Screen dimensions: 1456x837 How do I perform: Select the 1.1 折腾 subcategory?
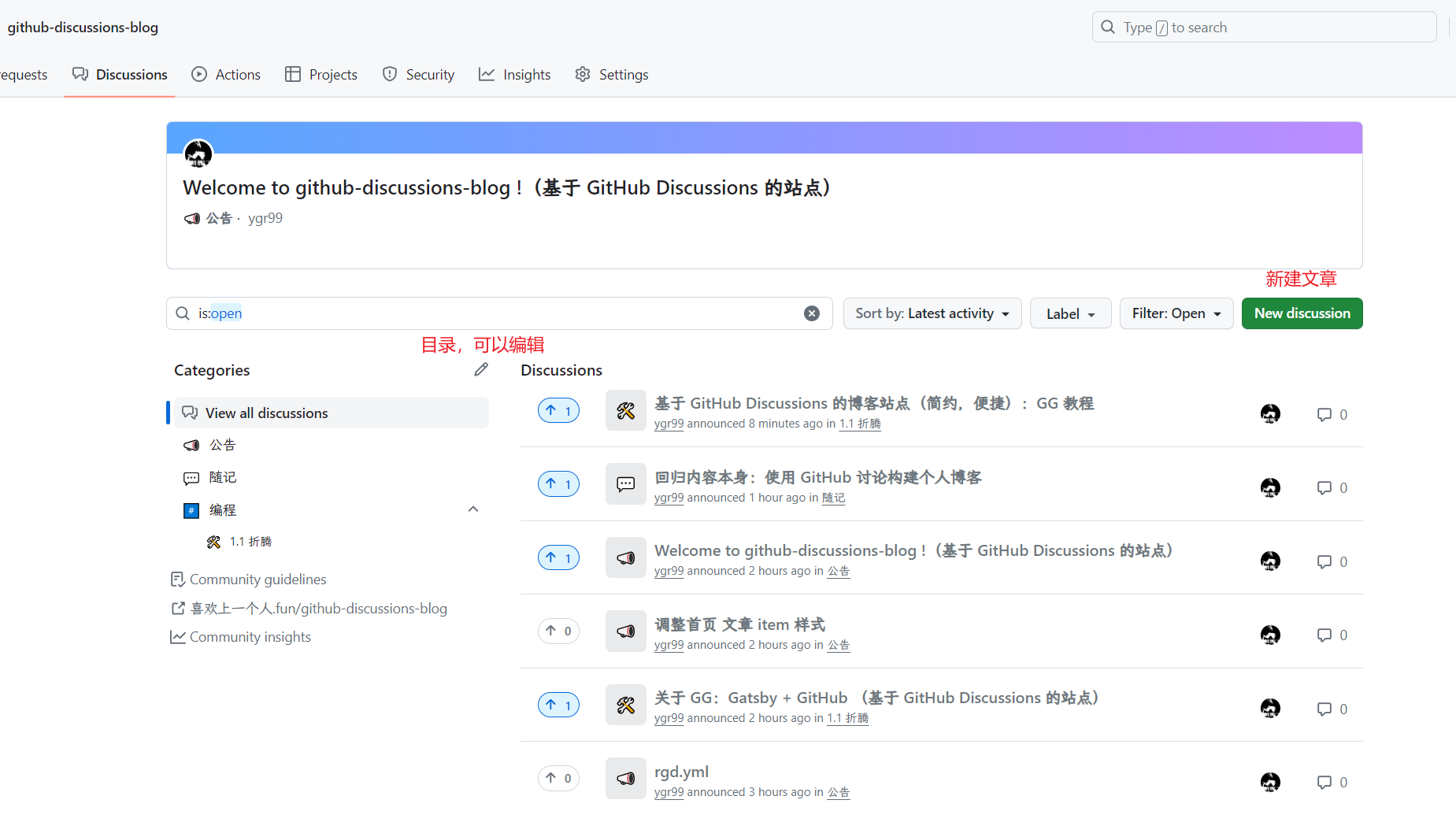[x=239, y=542]
